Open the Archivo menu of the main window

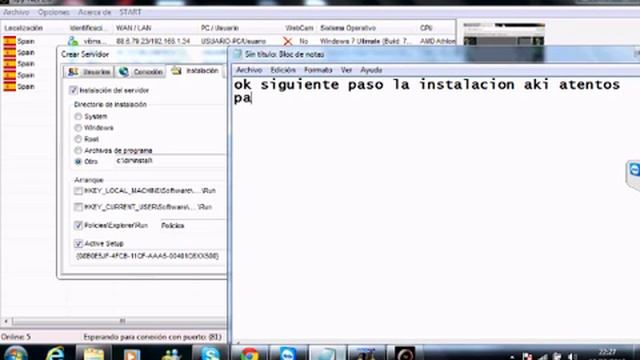tap(16, 12)
